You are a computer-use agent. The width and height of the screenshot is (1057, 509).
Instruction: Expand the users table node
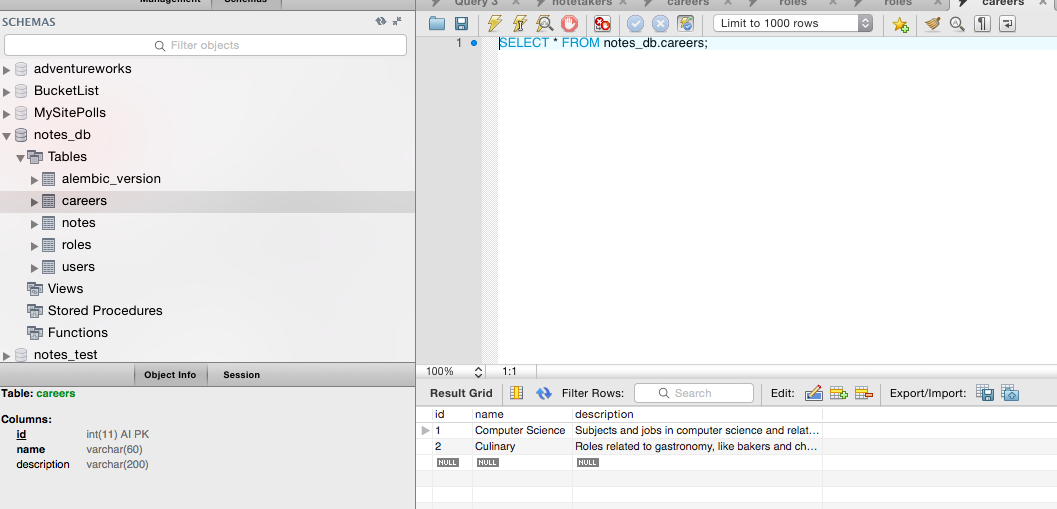point(35,268)
